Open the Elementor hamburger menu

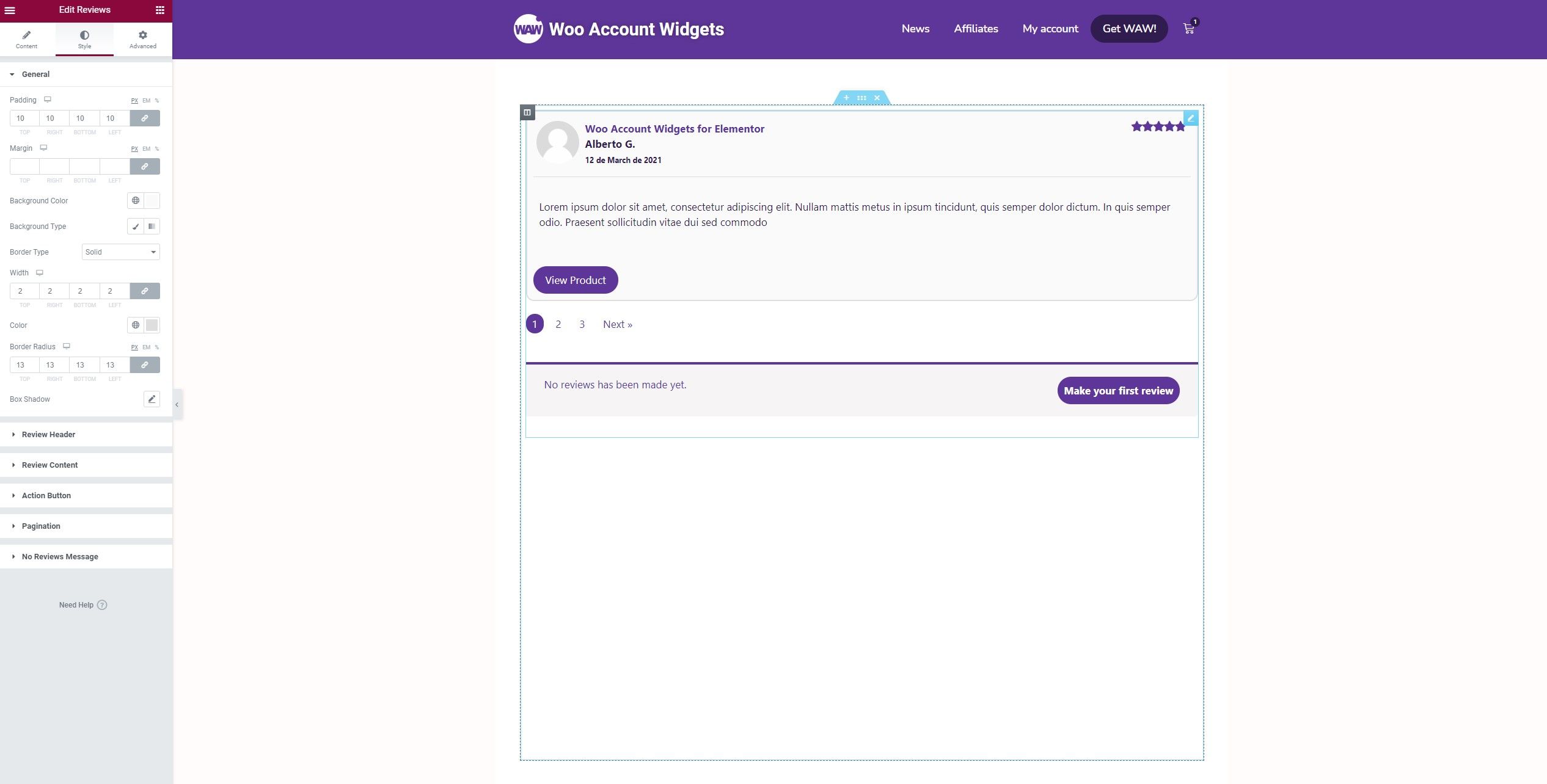10,10
